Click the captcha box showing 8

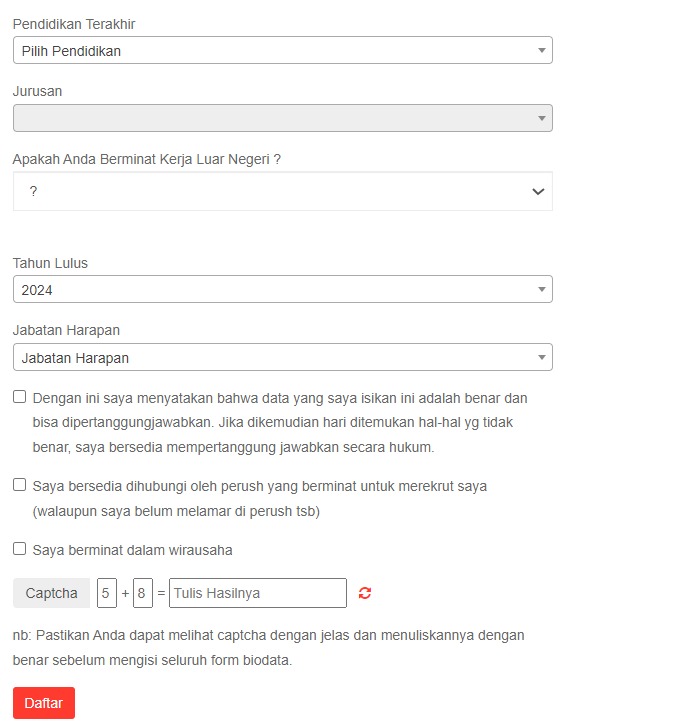pyautogui.click(x=143, y=593)
